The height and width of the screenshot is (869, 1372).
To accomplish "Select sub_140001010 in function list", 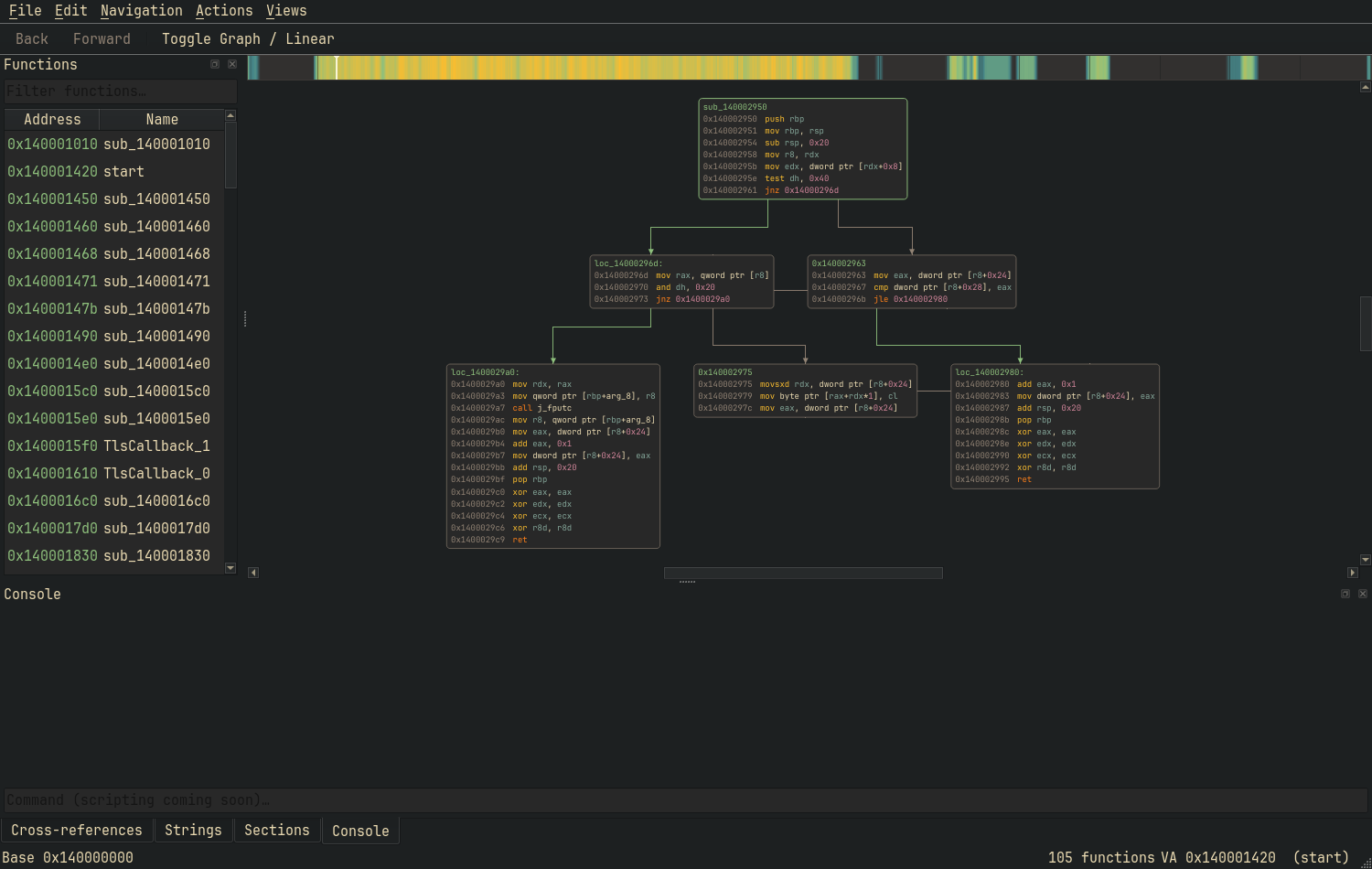I will 114,145.
